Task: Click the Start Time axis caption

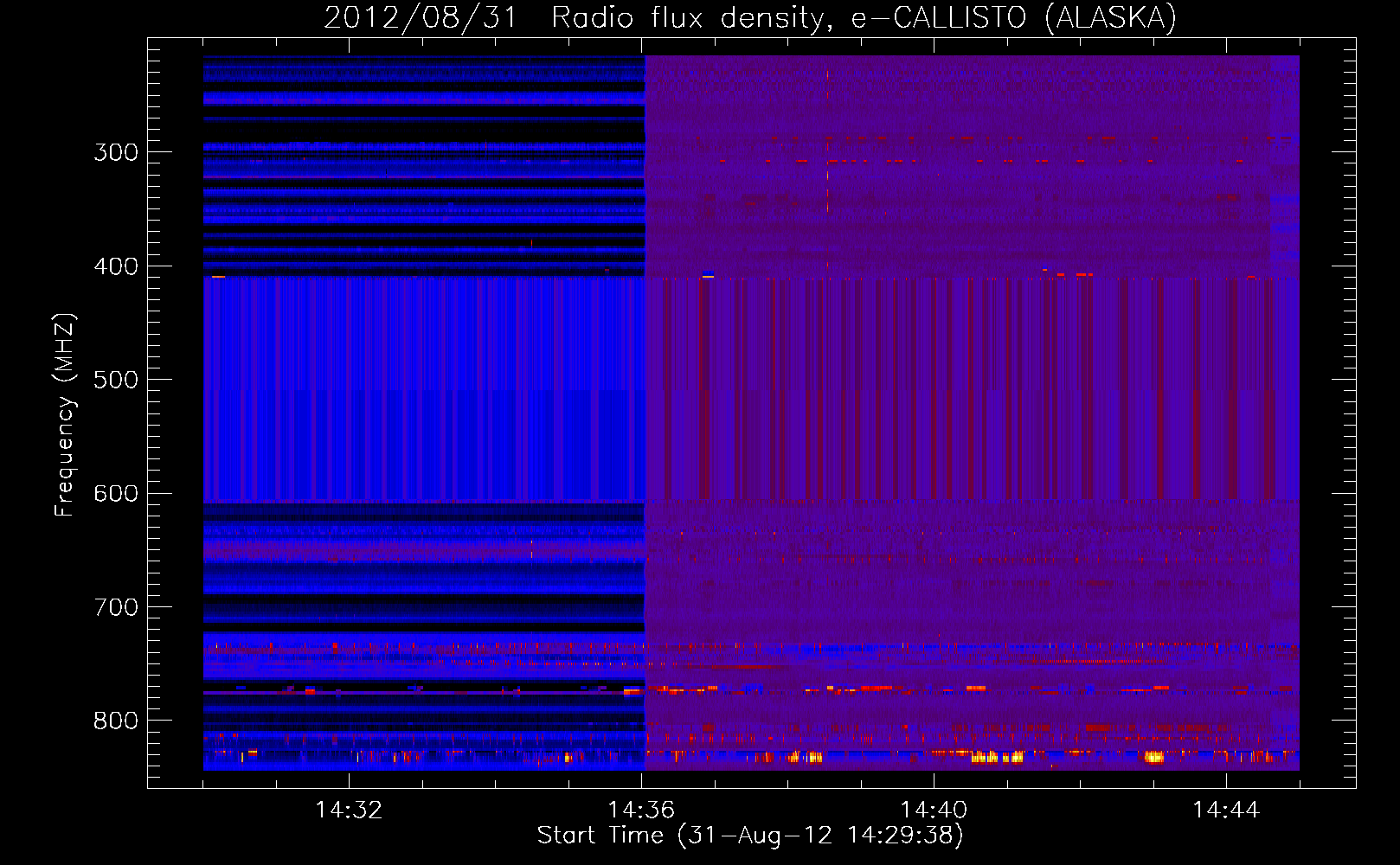Action: tap(750, 836)
